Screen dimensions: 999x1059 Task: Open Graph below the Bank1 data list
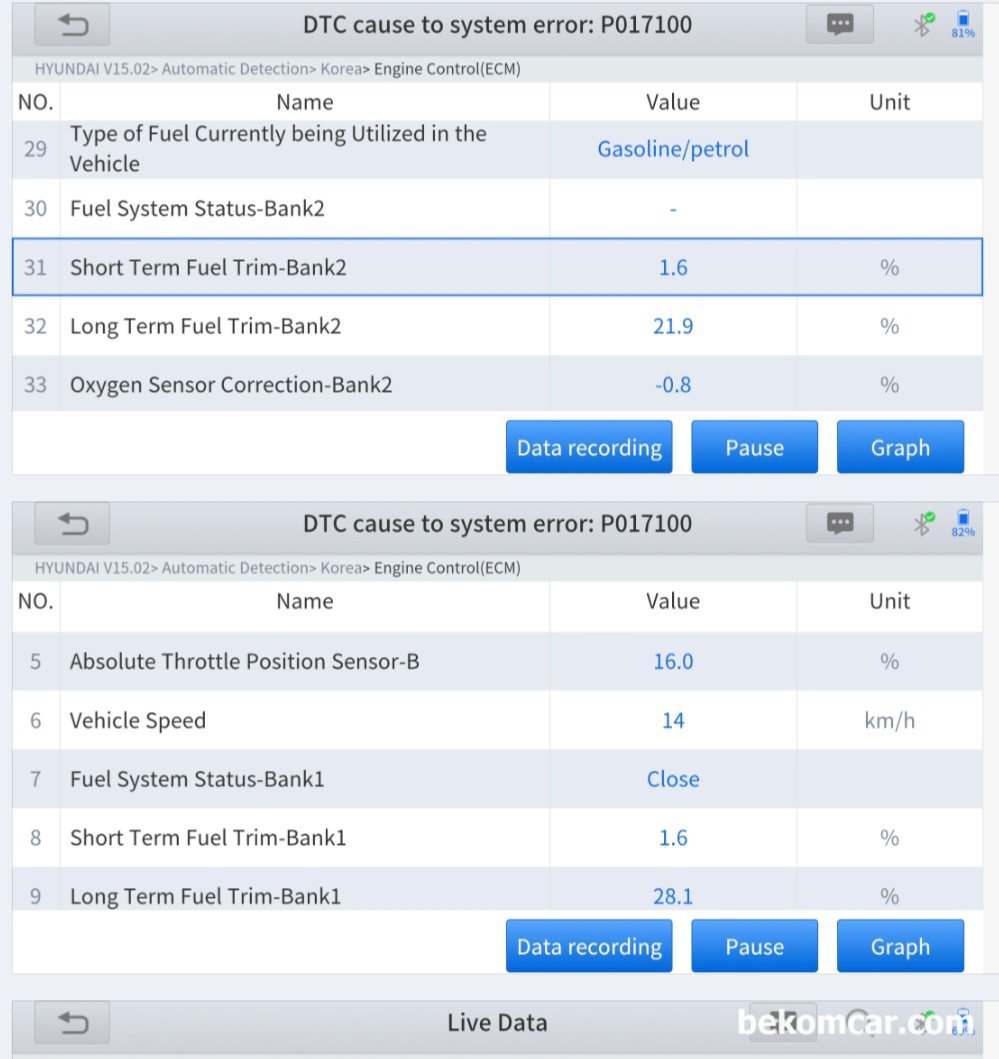[900, 946]
